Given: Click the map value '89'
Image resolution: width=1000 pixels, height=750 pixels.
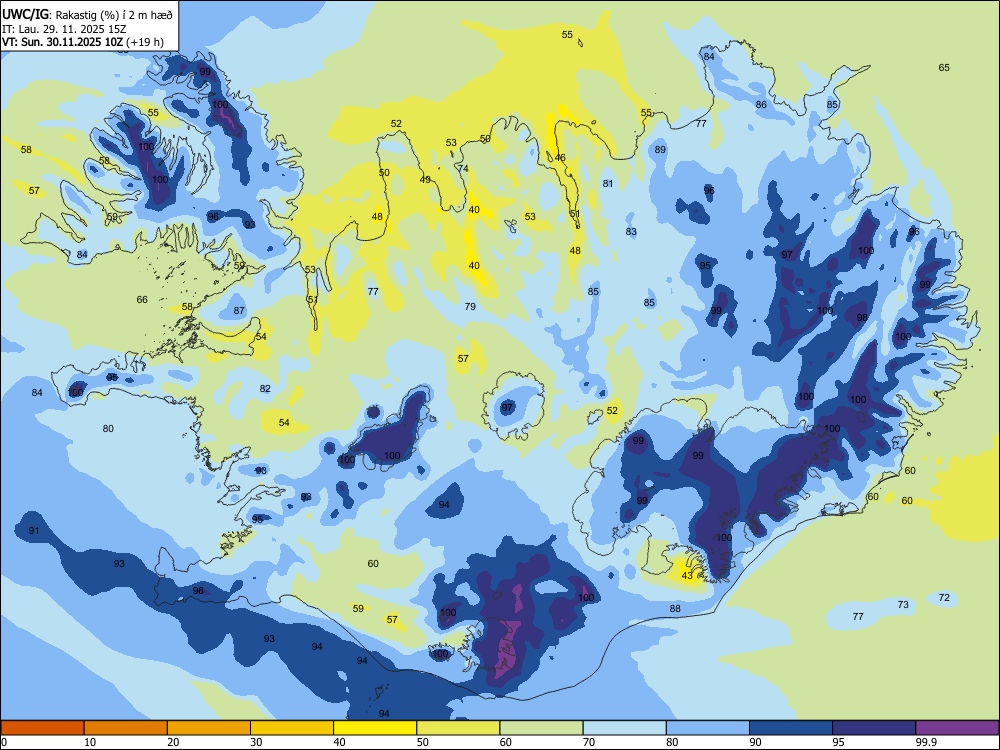Looking at the screenshot, I should click(660, 150).
